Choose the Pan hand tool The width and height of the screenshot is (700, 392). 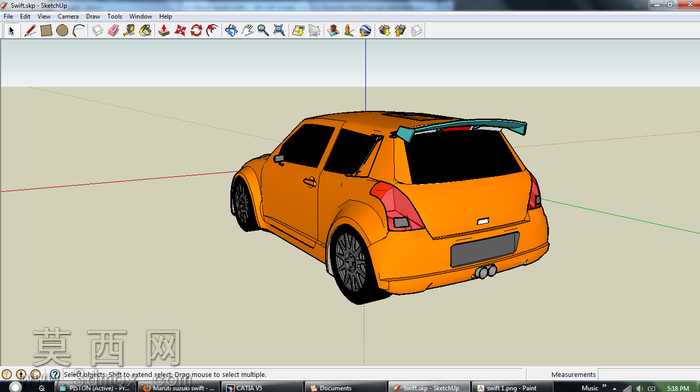pyautogui.click(x=247, y=30)
